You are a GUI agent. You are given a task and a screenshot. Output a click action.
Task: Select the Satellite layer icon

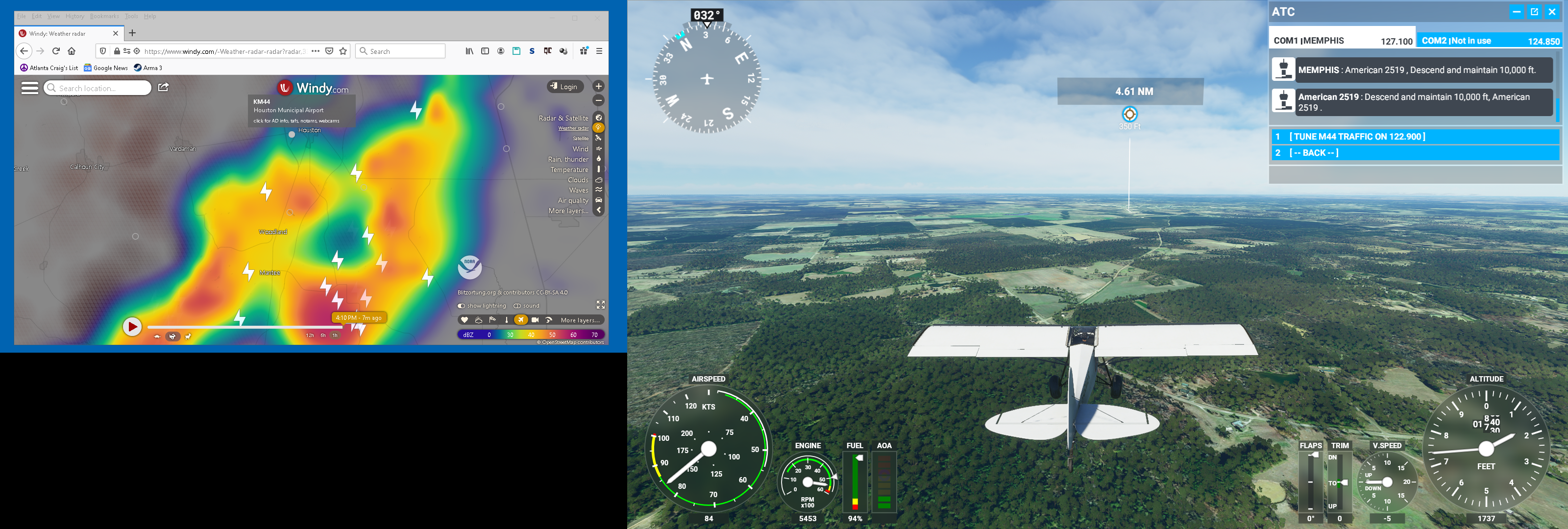tap(598, 138)
